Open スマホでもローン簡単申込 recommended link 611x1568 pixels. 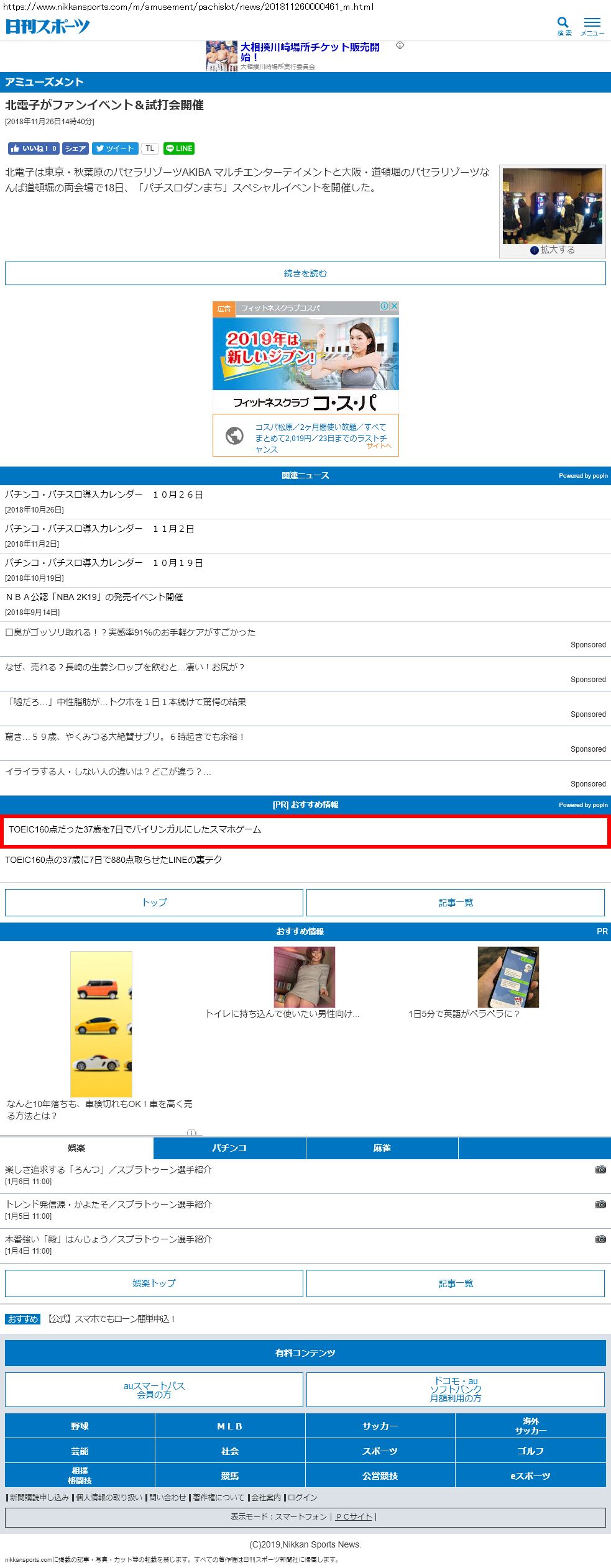point(111,1319)
